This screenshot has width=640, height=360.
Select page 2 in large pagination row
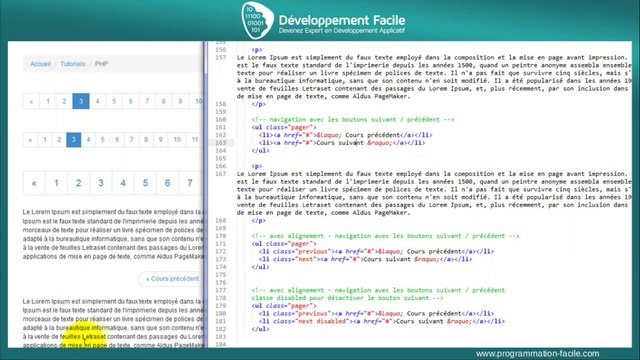click(x=78, y=183)
